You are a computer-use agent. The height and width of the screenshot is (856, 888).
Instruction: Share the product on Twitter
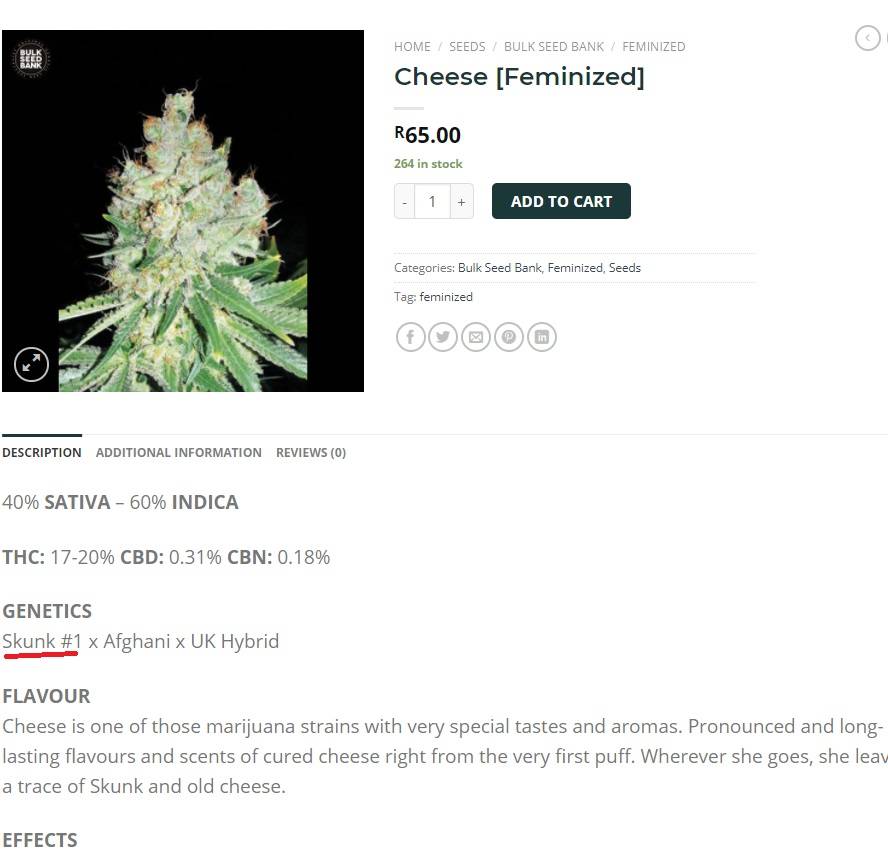(x=443, y=337)
